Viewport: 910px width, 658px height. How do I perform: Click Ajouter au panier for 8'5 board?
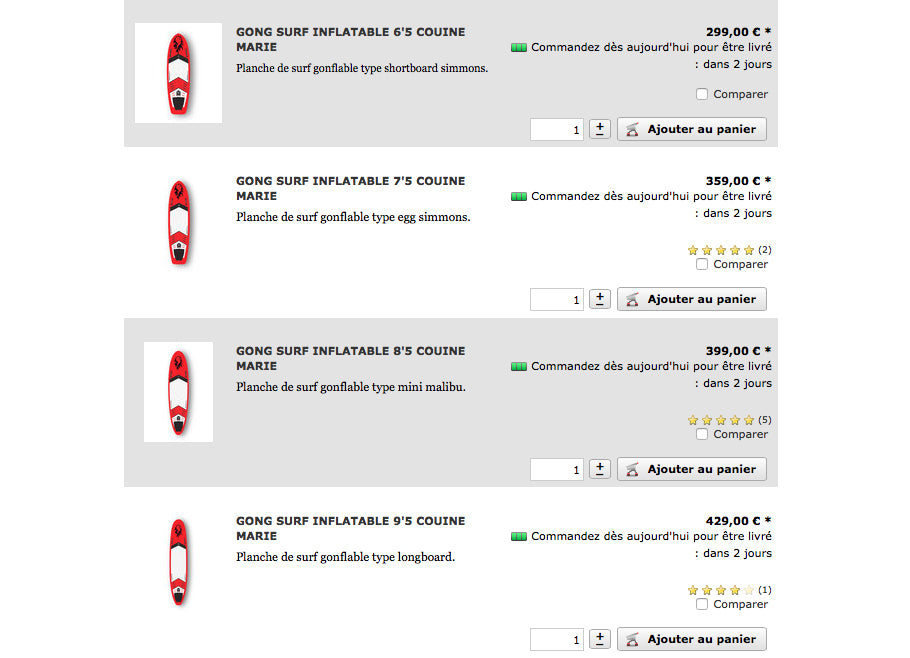tap(692, 469)
